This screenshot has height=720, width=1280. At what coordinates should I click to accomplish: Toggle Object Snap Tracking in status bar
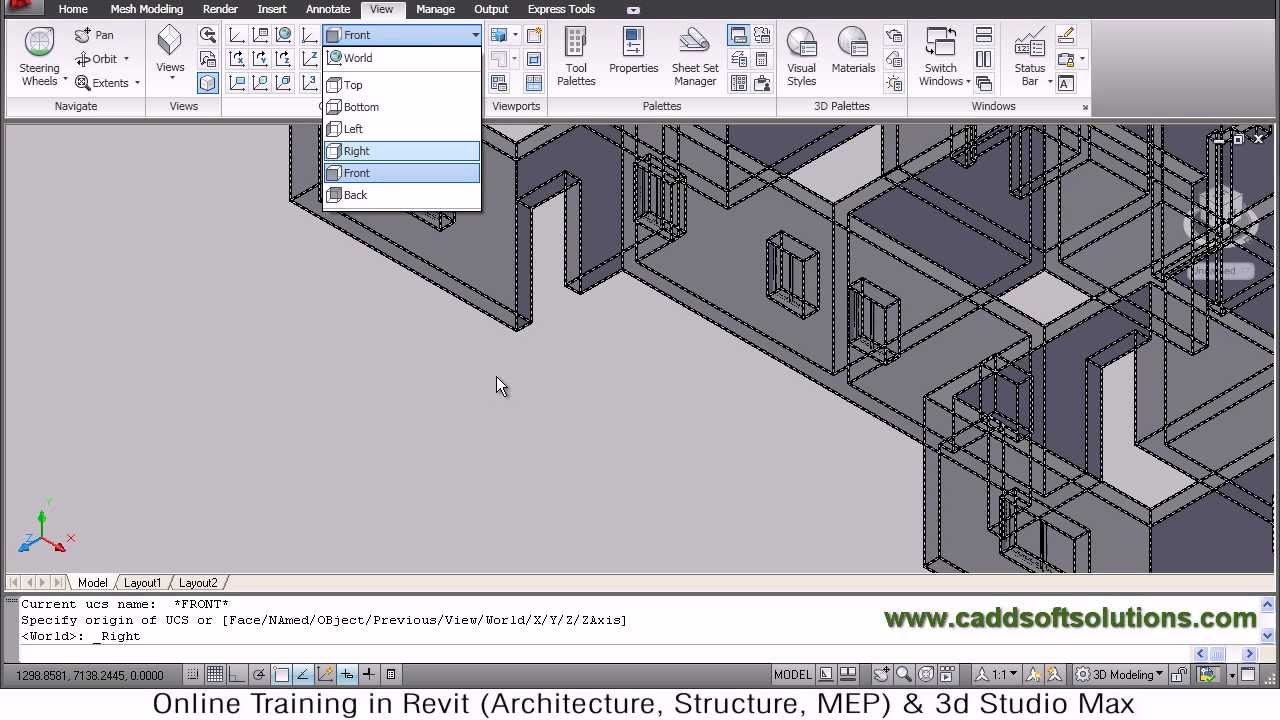tap(303, 675)
